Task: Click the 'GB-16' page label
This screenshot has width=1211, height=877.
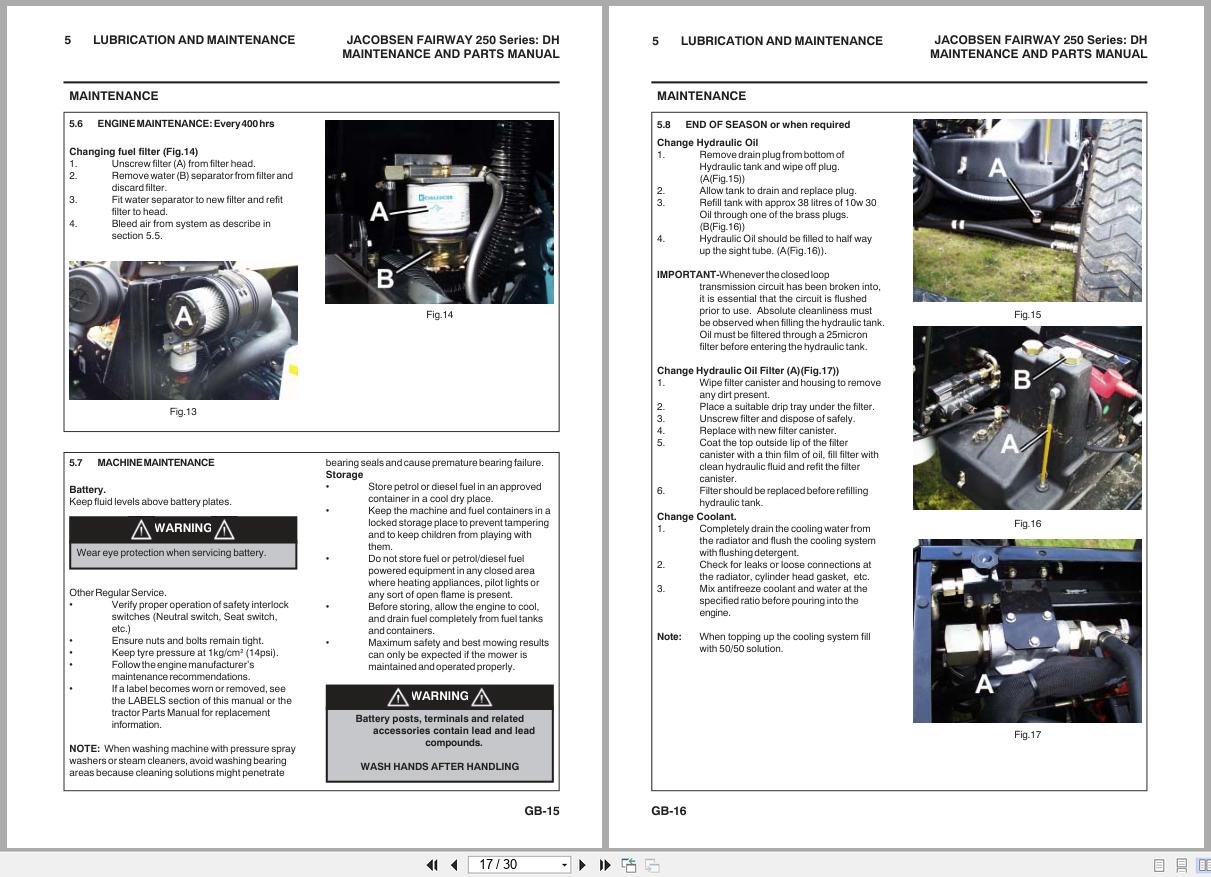Action: (x=669, y=811)
